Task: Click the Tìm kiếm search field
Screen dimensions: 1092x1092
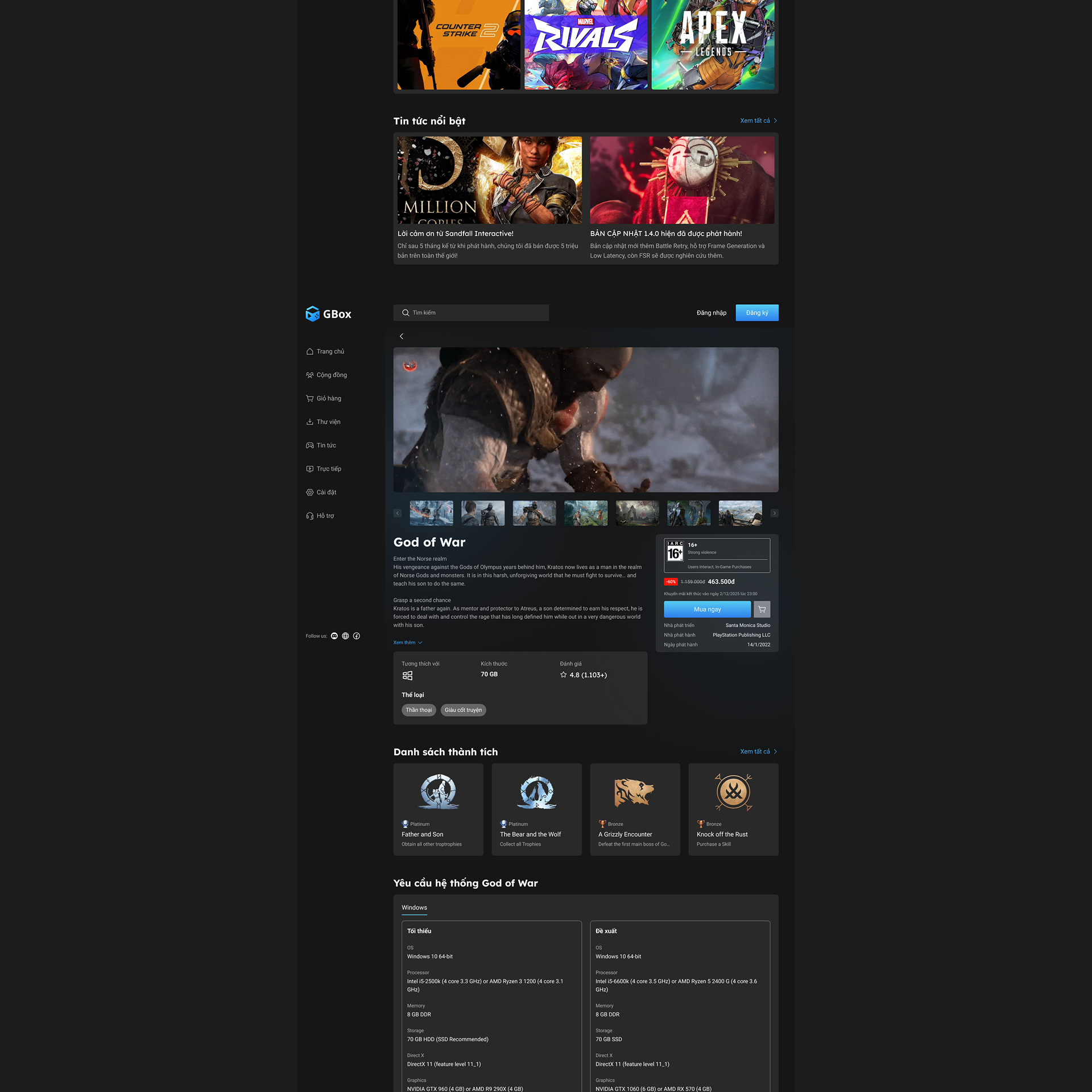Action: tap(471, 313)
